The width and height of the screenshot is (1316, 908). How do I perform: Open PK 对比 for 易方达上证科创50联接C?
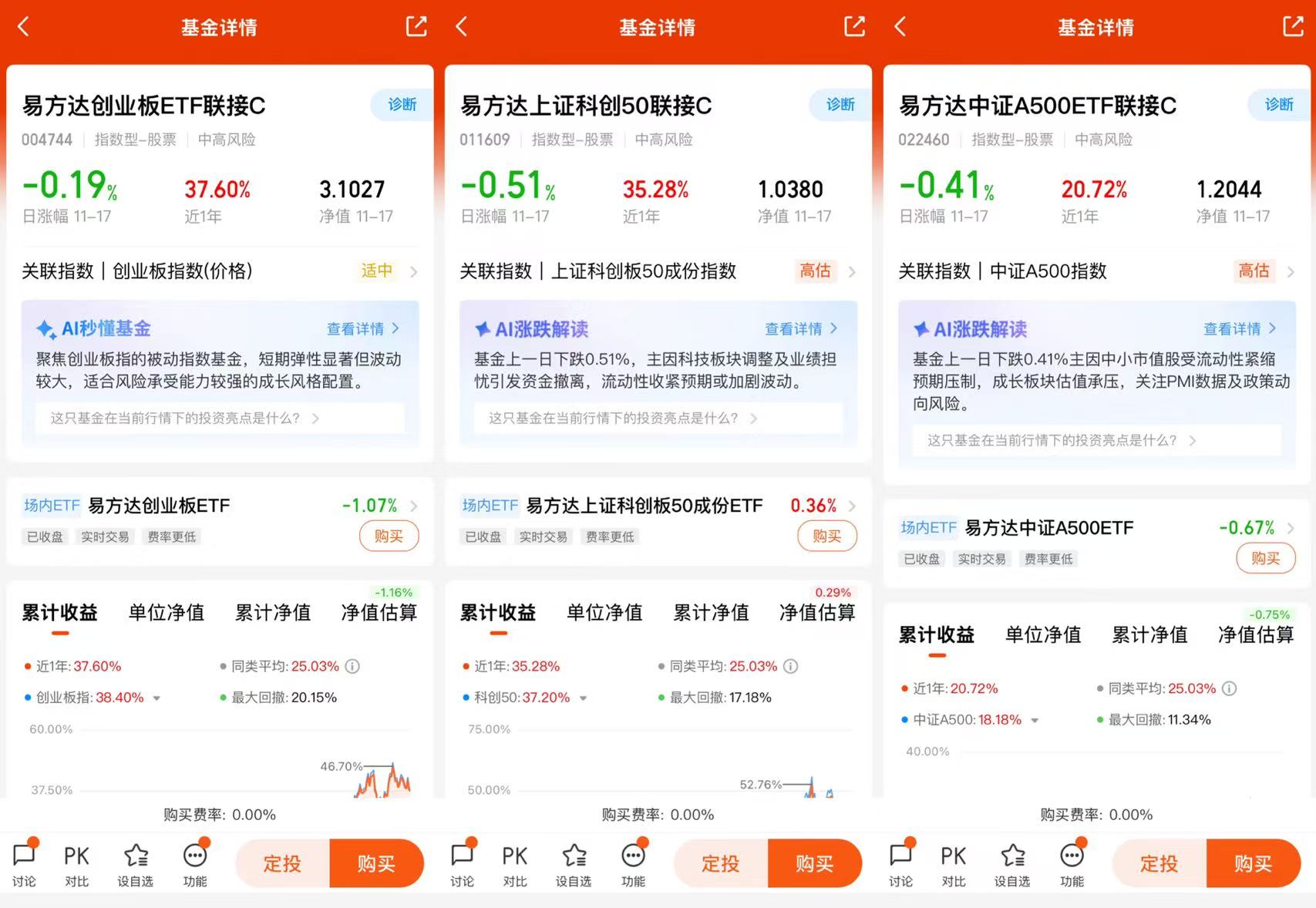[515, 865]
